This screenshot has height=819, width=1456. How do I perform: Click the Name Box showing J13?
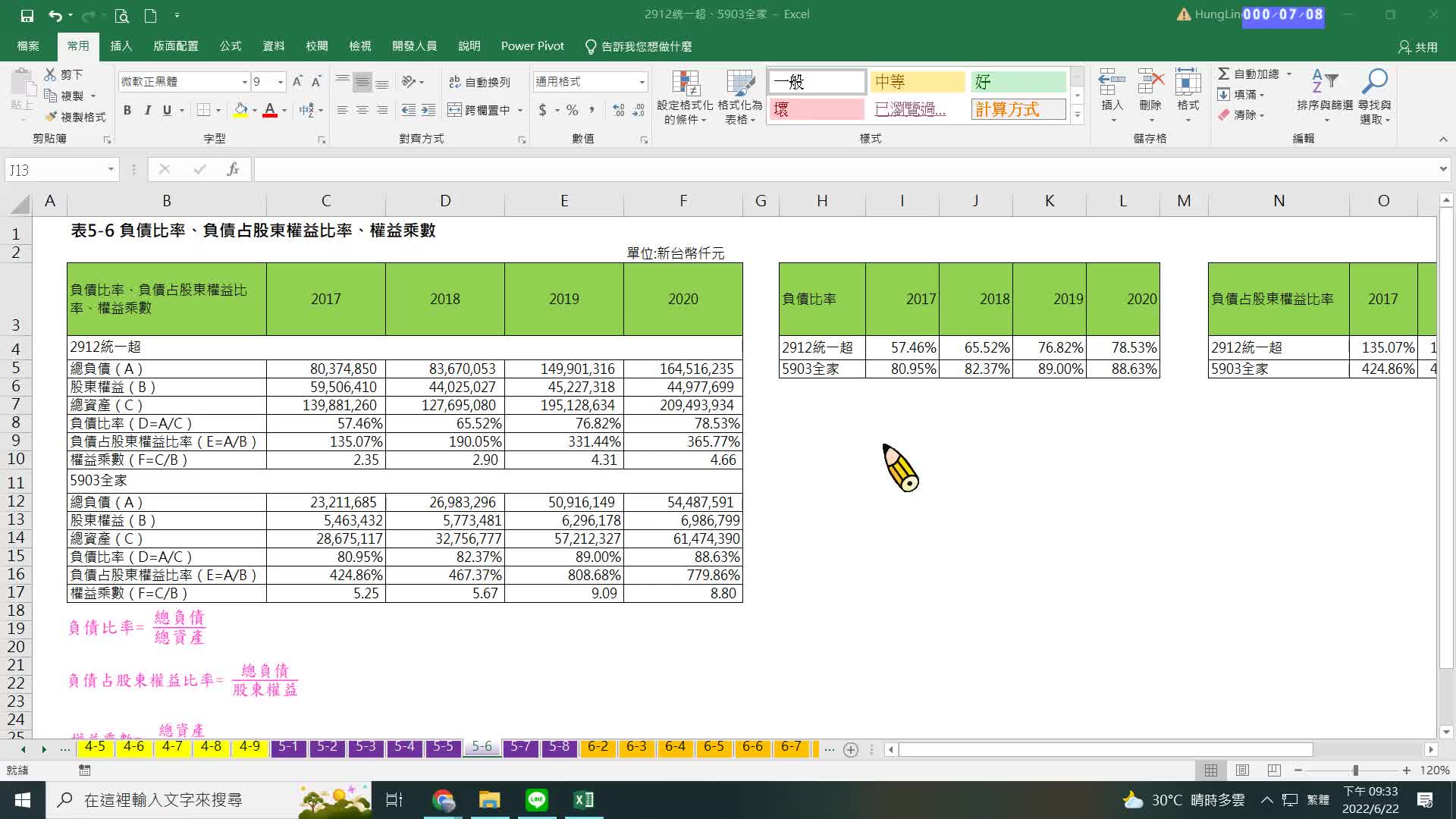[x=61, y=169]
